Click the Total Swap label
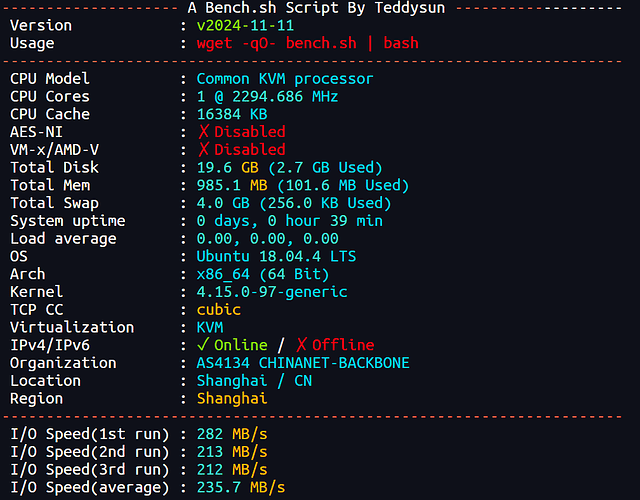The height and width of the screenshot is (500, 640). tap(54, 203)
